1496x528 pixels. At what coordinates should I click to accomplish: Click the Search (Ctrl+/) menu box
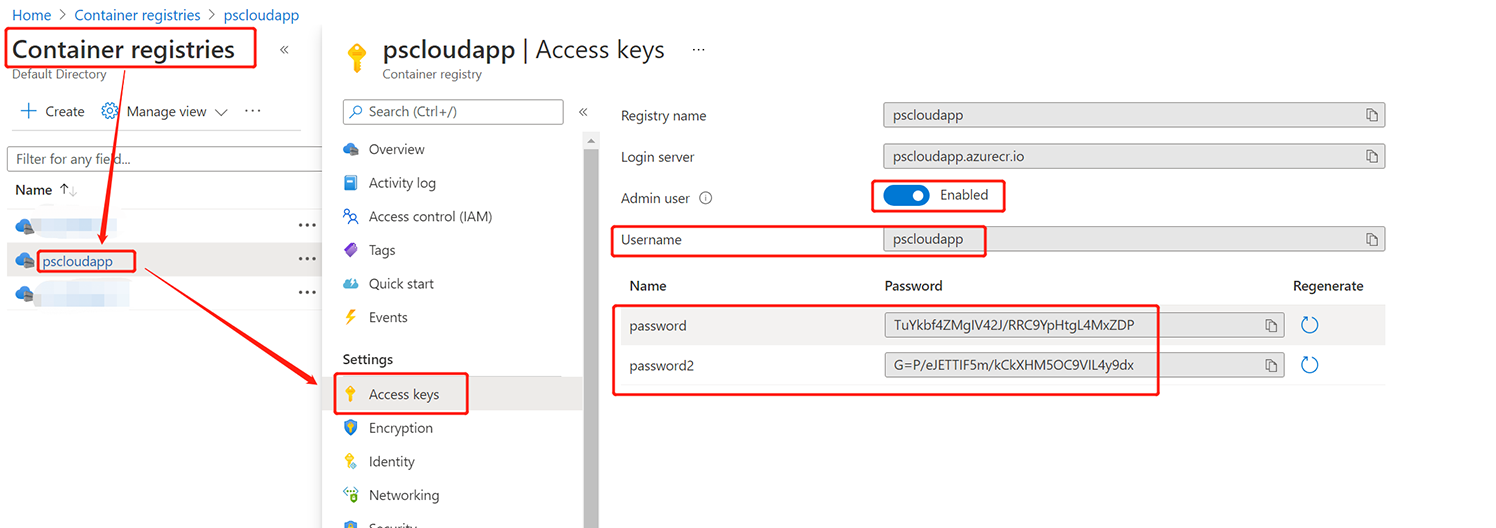pos(453,112)
